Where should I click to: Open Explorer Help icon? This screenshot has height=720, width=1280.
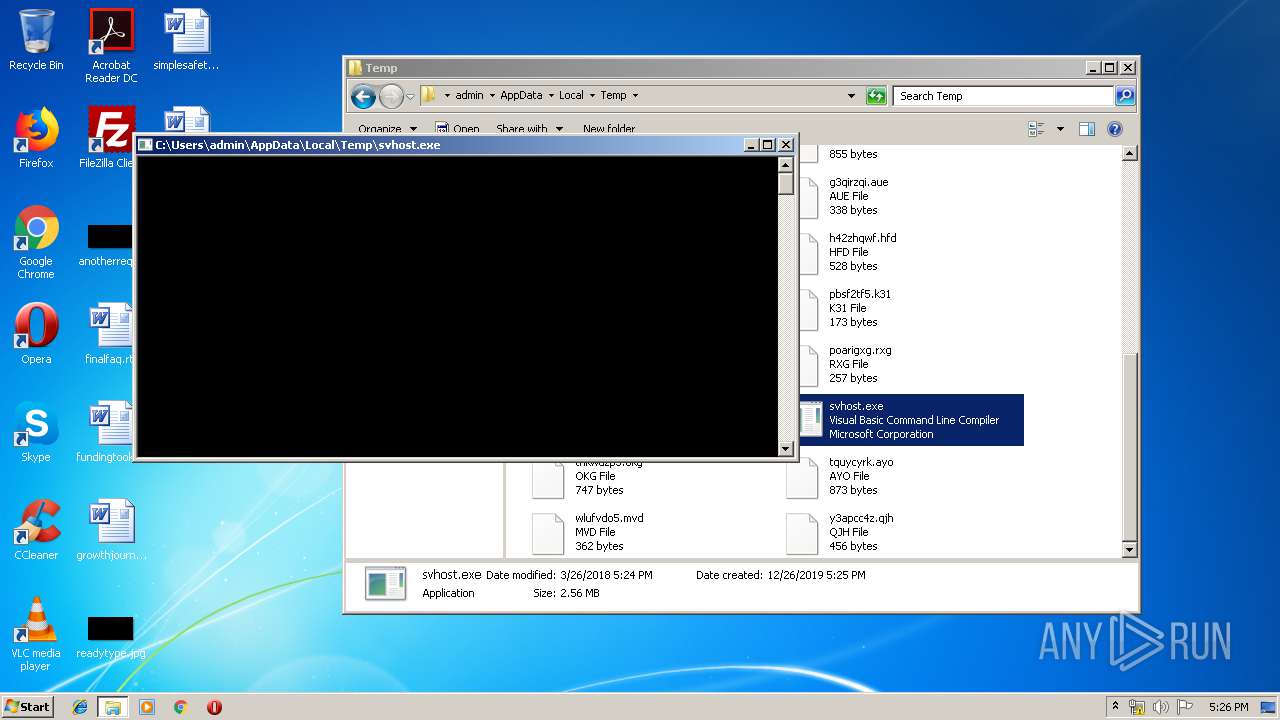[1115, 129]
